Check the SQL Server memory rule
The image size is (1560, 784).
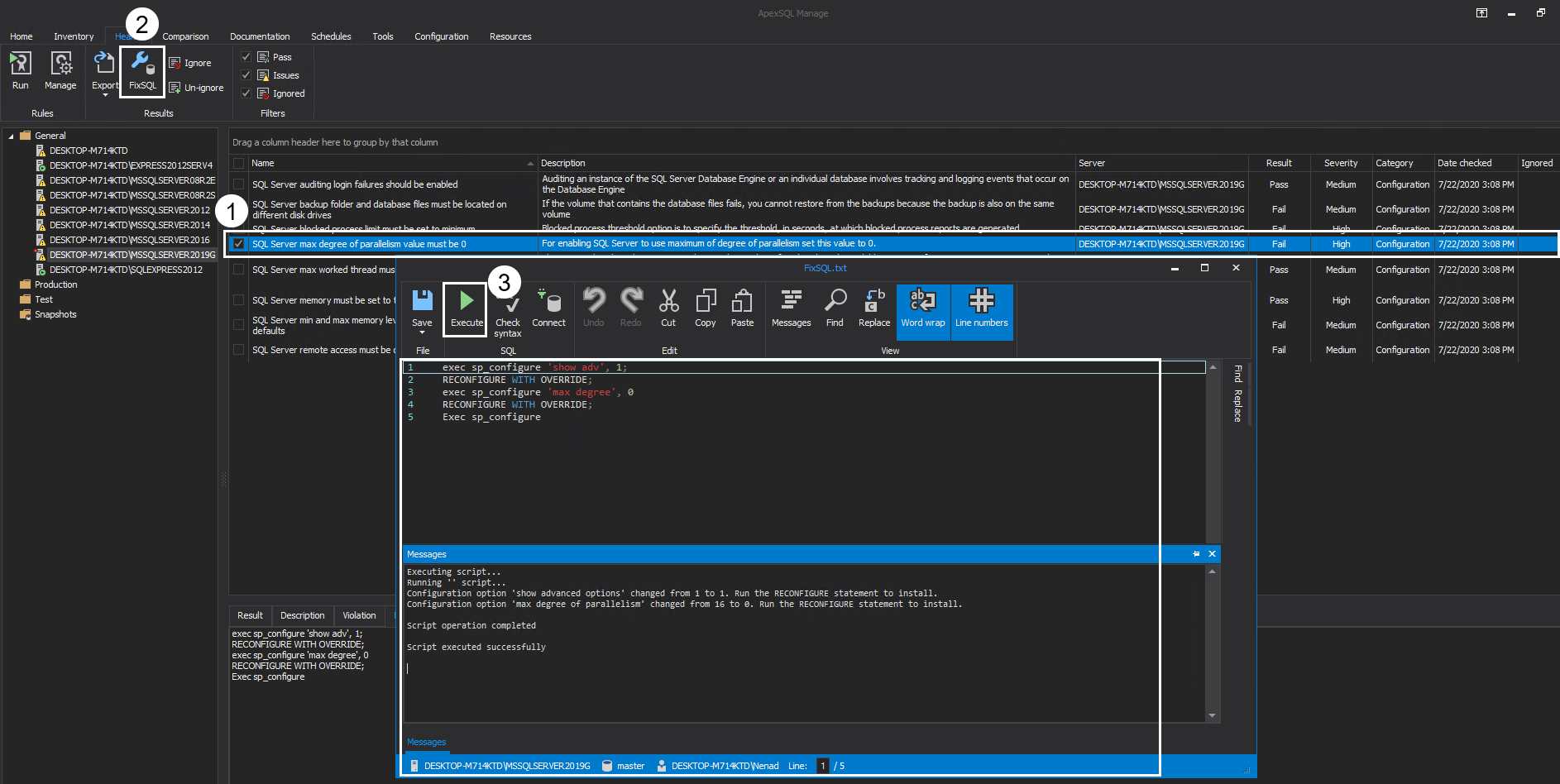(x=238, y=300)
